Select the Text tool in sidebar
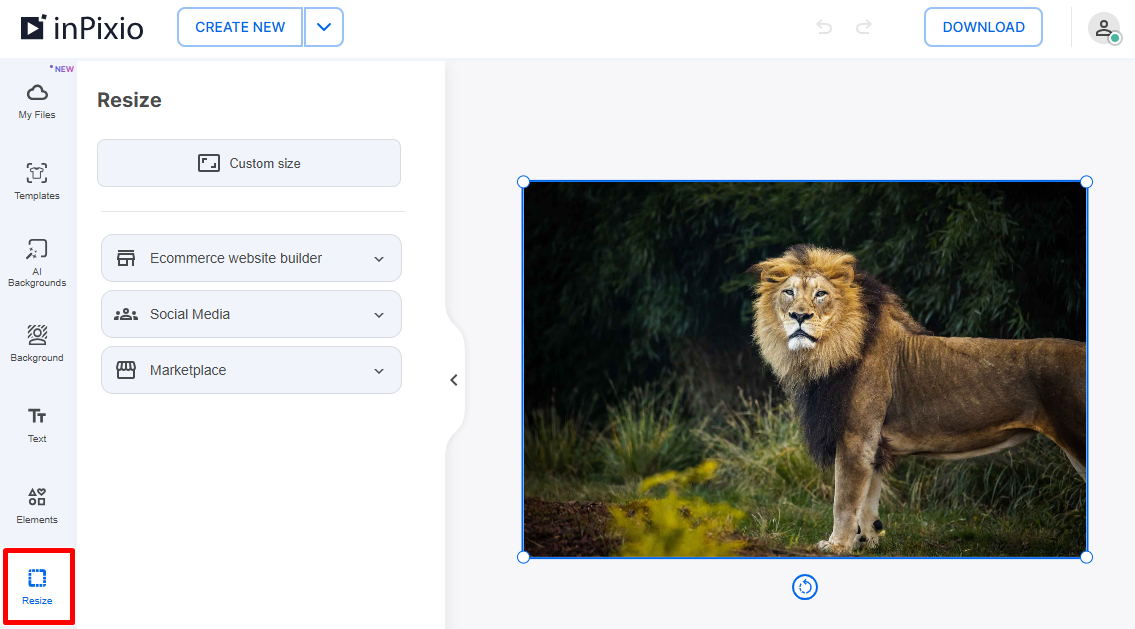 point(37,425)
